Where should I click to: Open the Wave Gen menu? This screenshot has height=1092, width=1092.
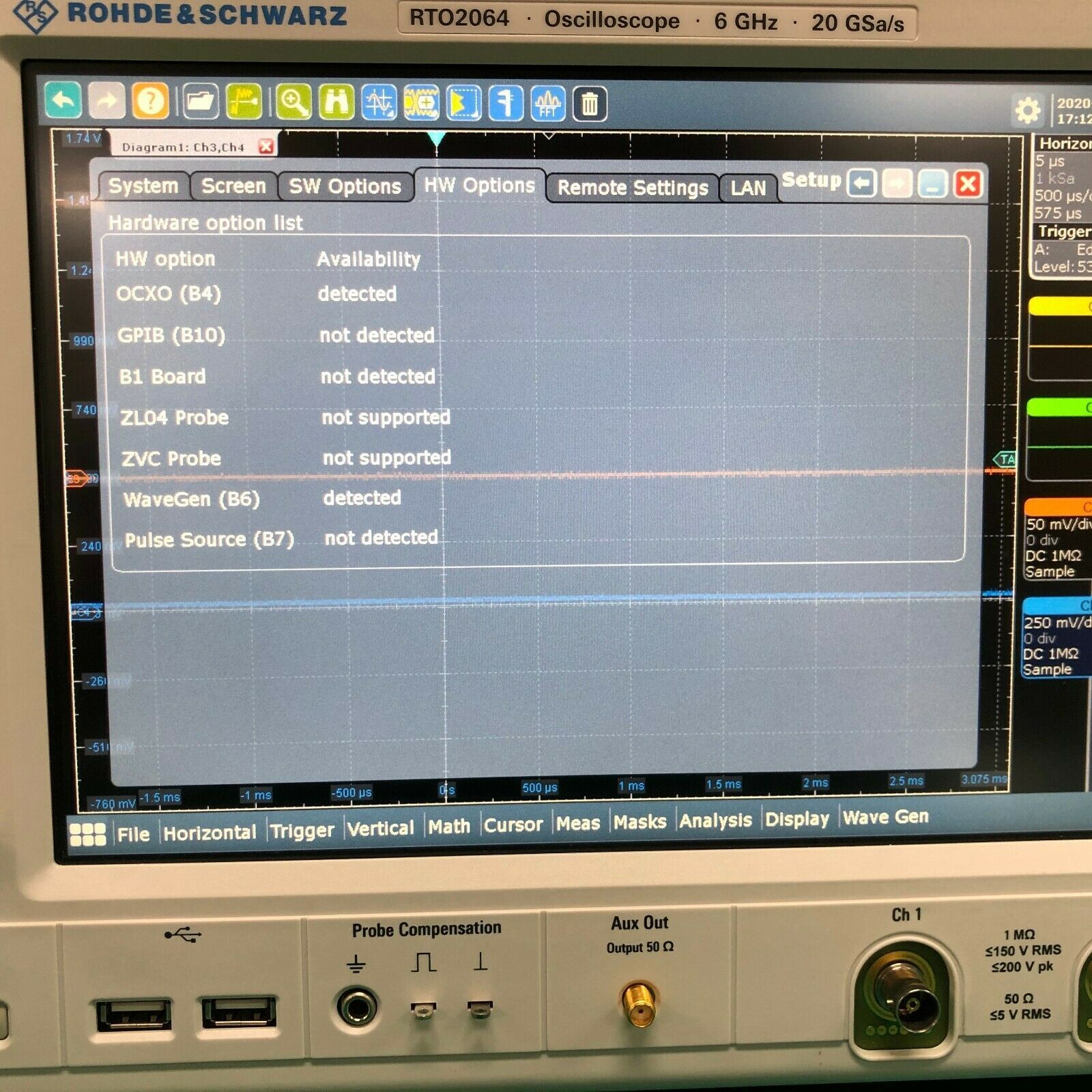[886, 816]
